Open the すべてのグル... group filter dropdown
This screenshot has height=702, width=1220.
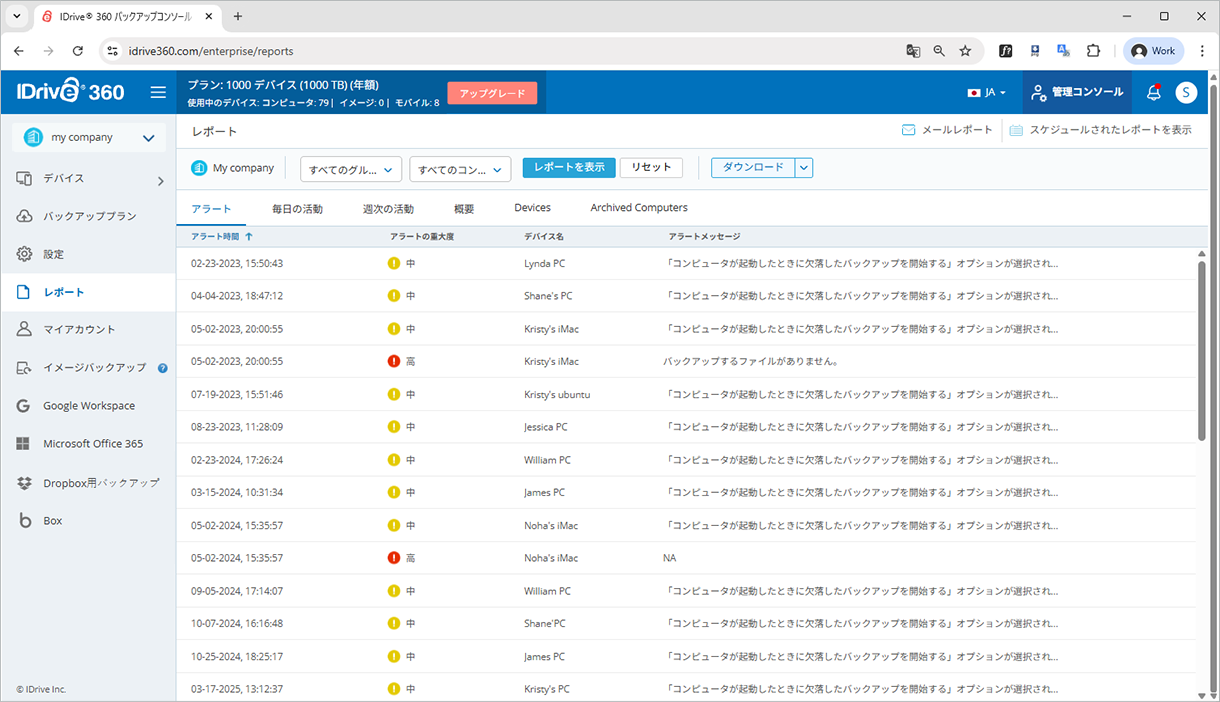click(350, 169)
